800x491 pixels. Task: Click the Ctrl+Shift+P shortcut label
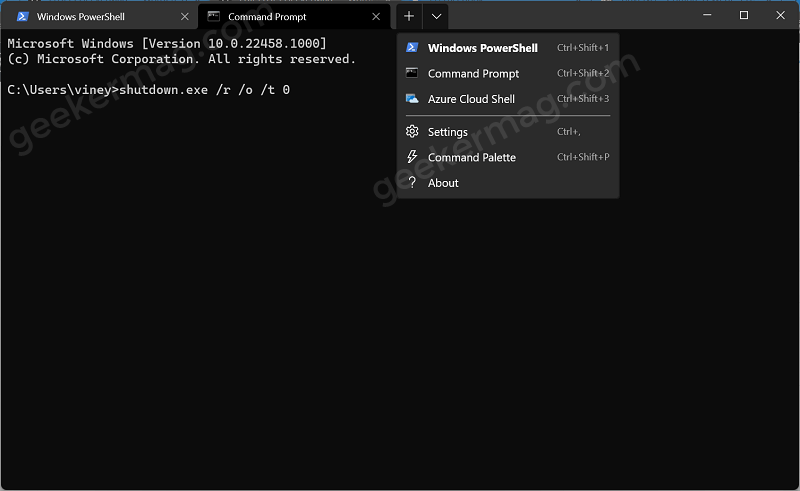pyautogui.click(x=583, y=157)
